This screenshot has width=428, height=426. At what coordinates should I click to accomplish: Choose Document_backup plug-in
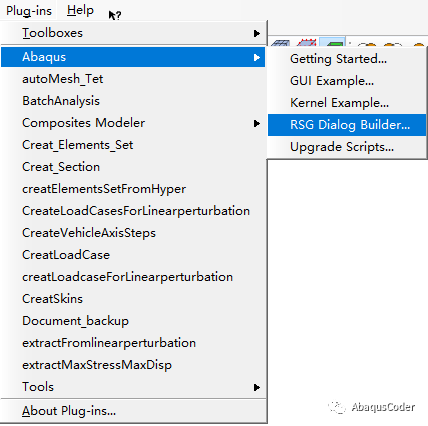[133, 321]
